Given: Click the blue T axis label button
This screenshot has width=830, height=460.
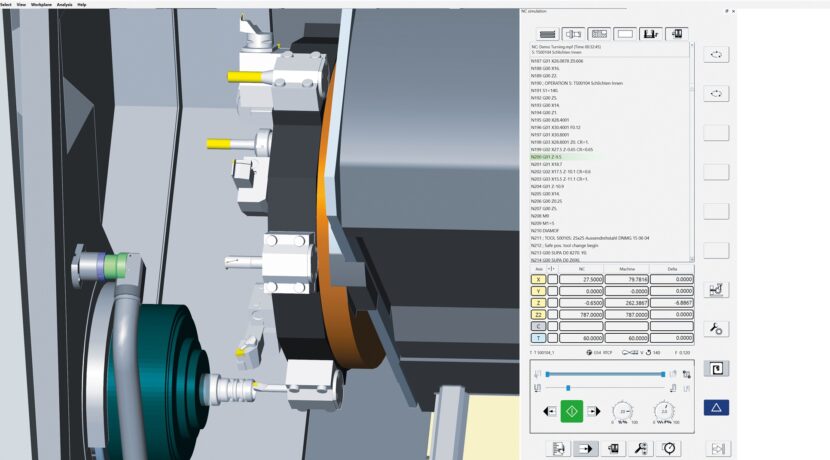Looking at the screenshot, I should tap(538, 338).
